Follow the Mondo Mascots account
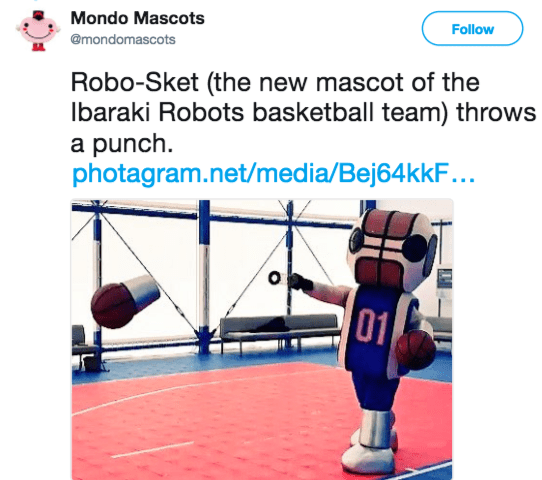Screen dimensions: 542x480 (472, 29)
